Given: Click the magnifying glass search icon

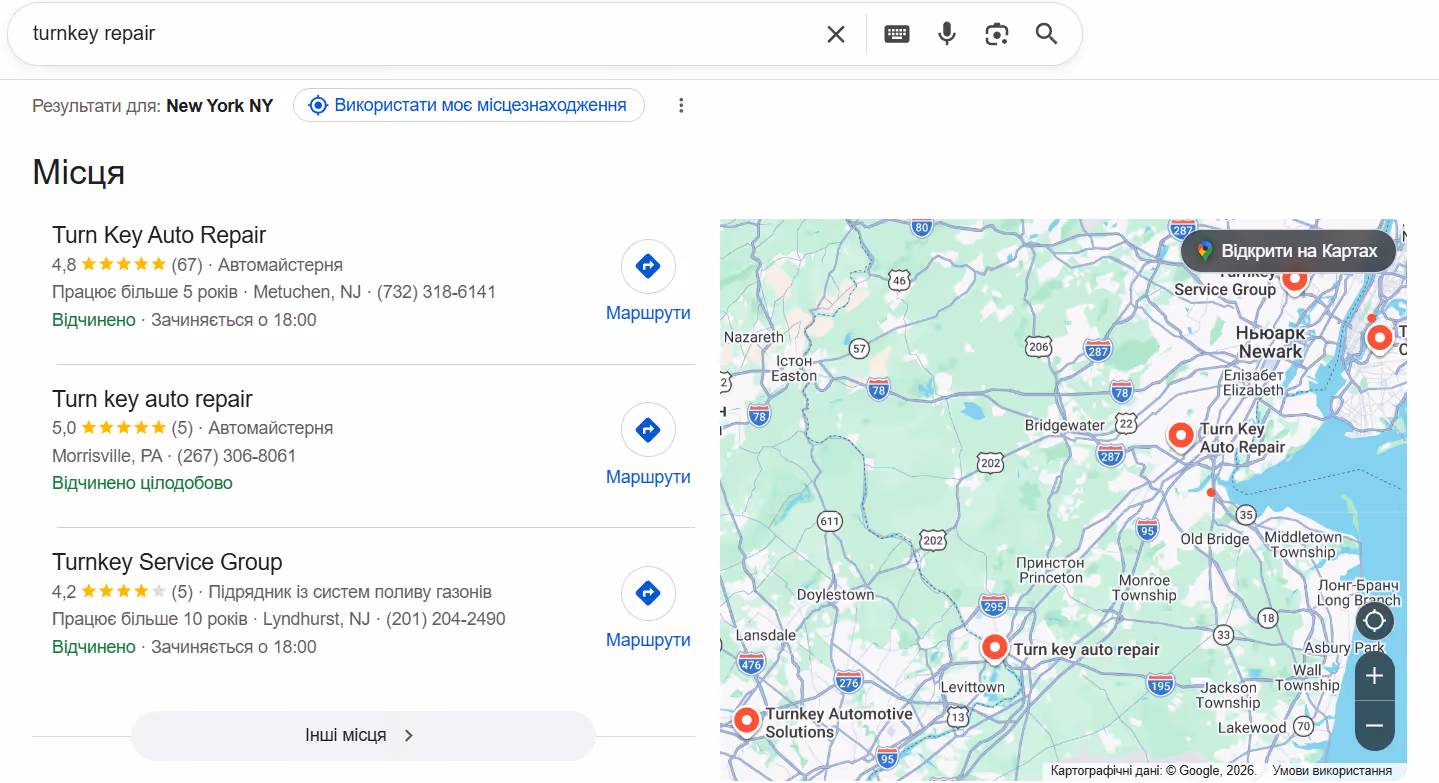Looking at the screenshot, I should 1046,34.
